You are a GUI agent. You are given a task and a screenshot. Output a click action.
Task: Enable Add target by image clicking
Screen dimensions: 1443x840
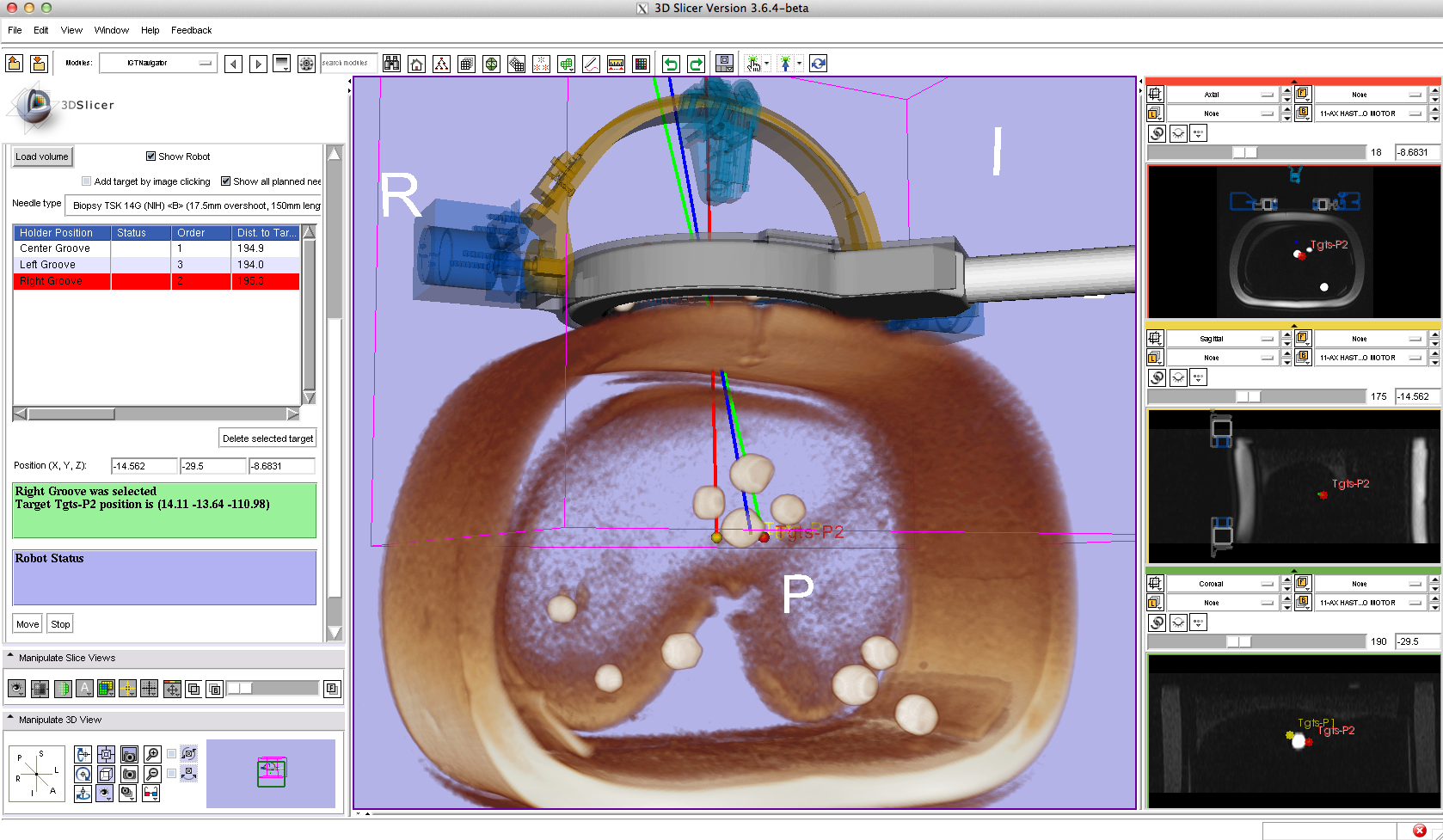(86, 181)
